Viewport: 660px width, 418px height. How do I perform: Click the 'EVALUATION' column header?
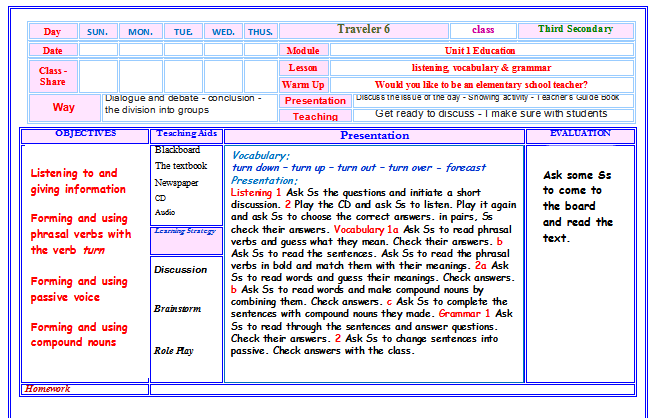(x=580, y=136)
